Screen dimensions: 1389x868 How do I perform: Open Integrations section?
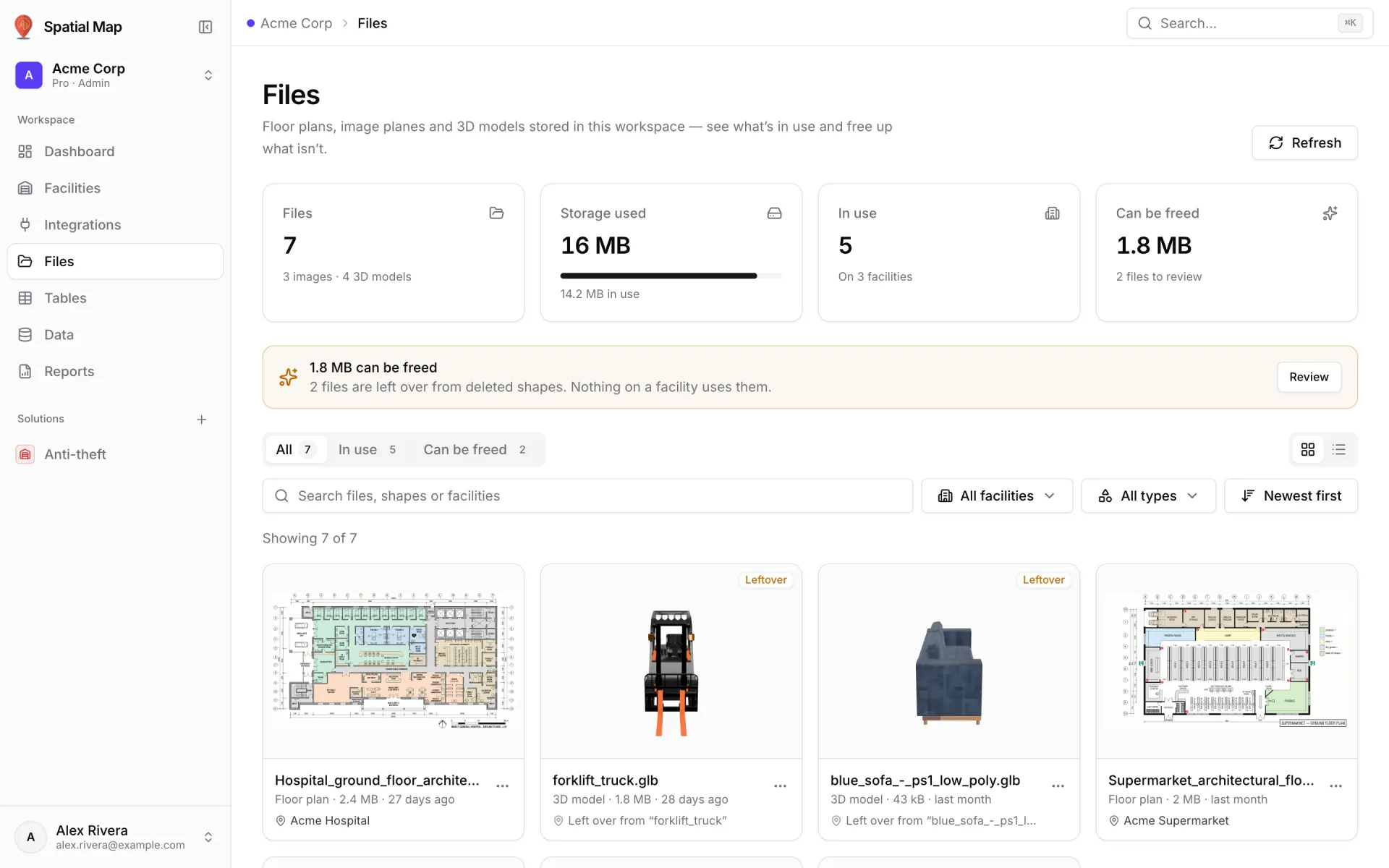[115, 225]
